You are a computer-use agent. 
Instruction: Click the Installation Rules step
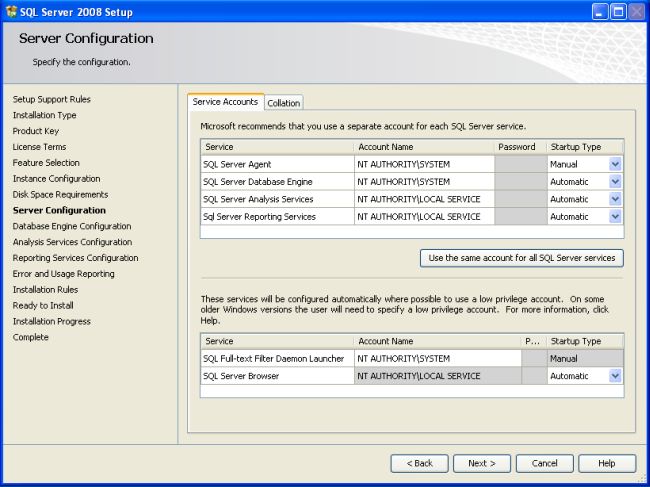click(45, 289)
